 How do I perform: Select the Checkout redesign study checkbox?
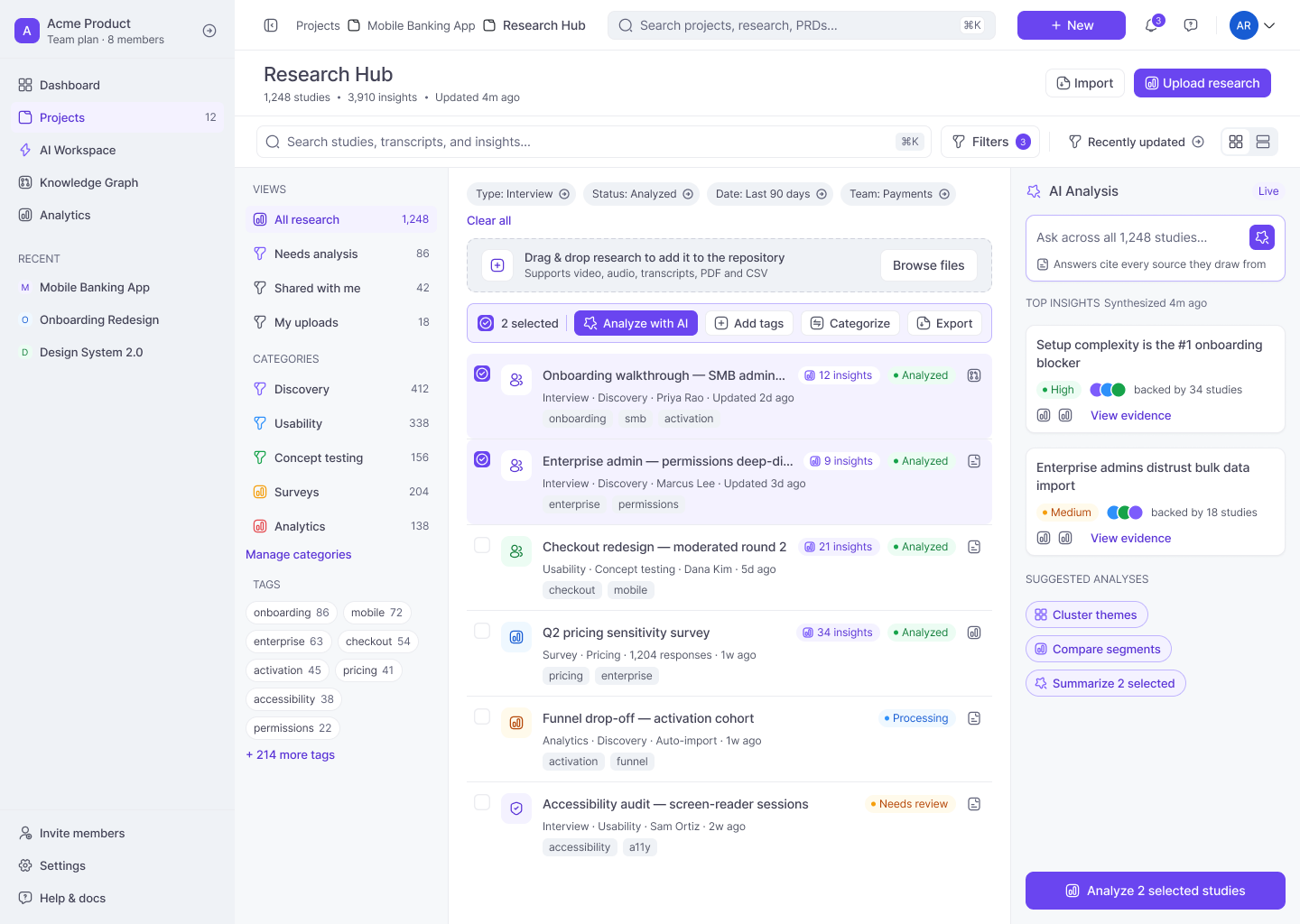point(482,545)
